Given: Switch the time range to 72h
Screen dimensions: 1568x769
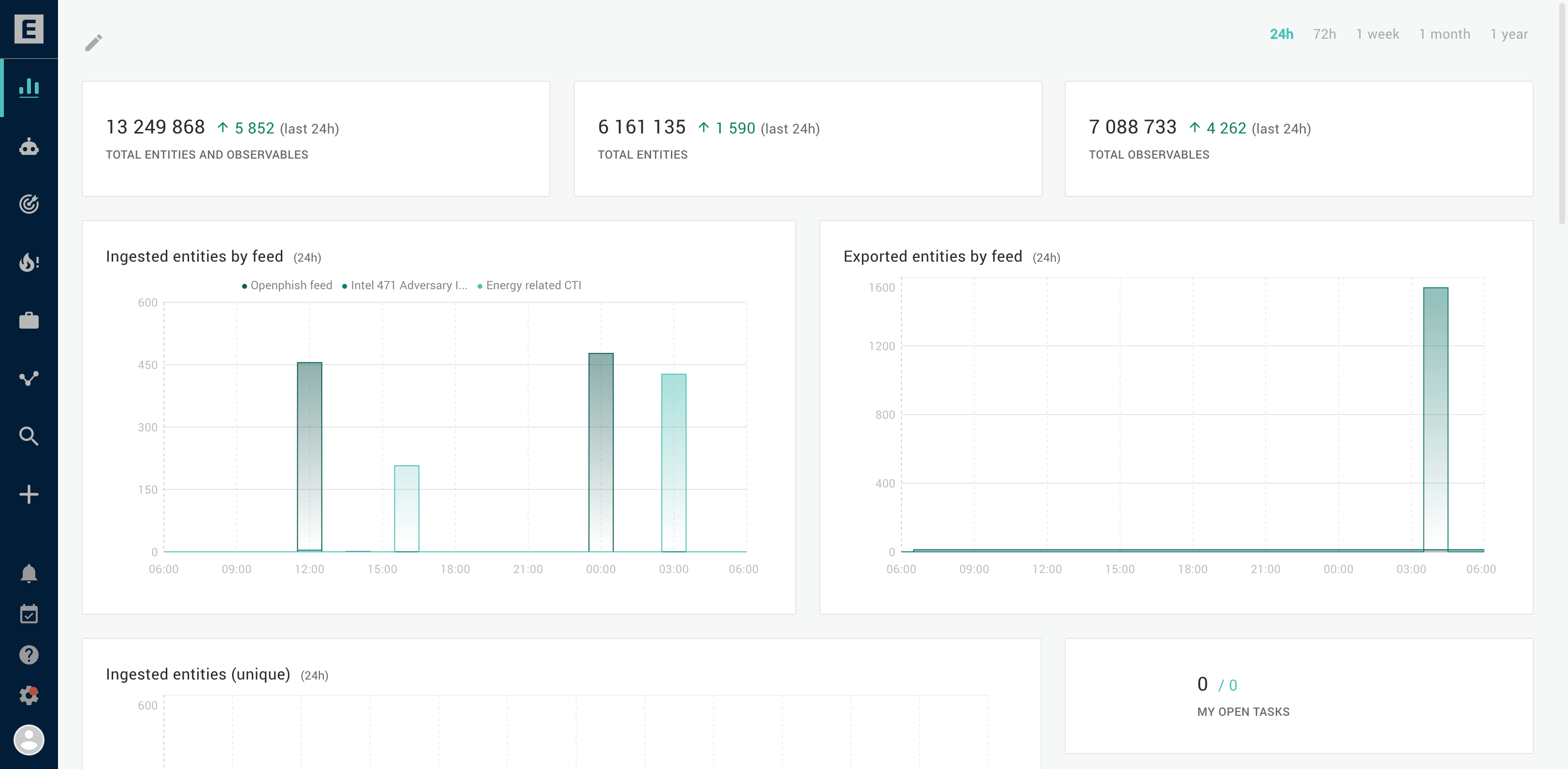Looking at the screenshot, I should [1323, 34].
